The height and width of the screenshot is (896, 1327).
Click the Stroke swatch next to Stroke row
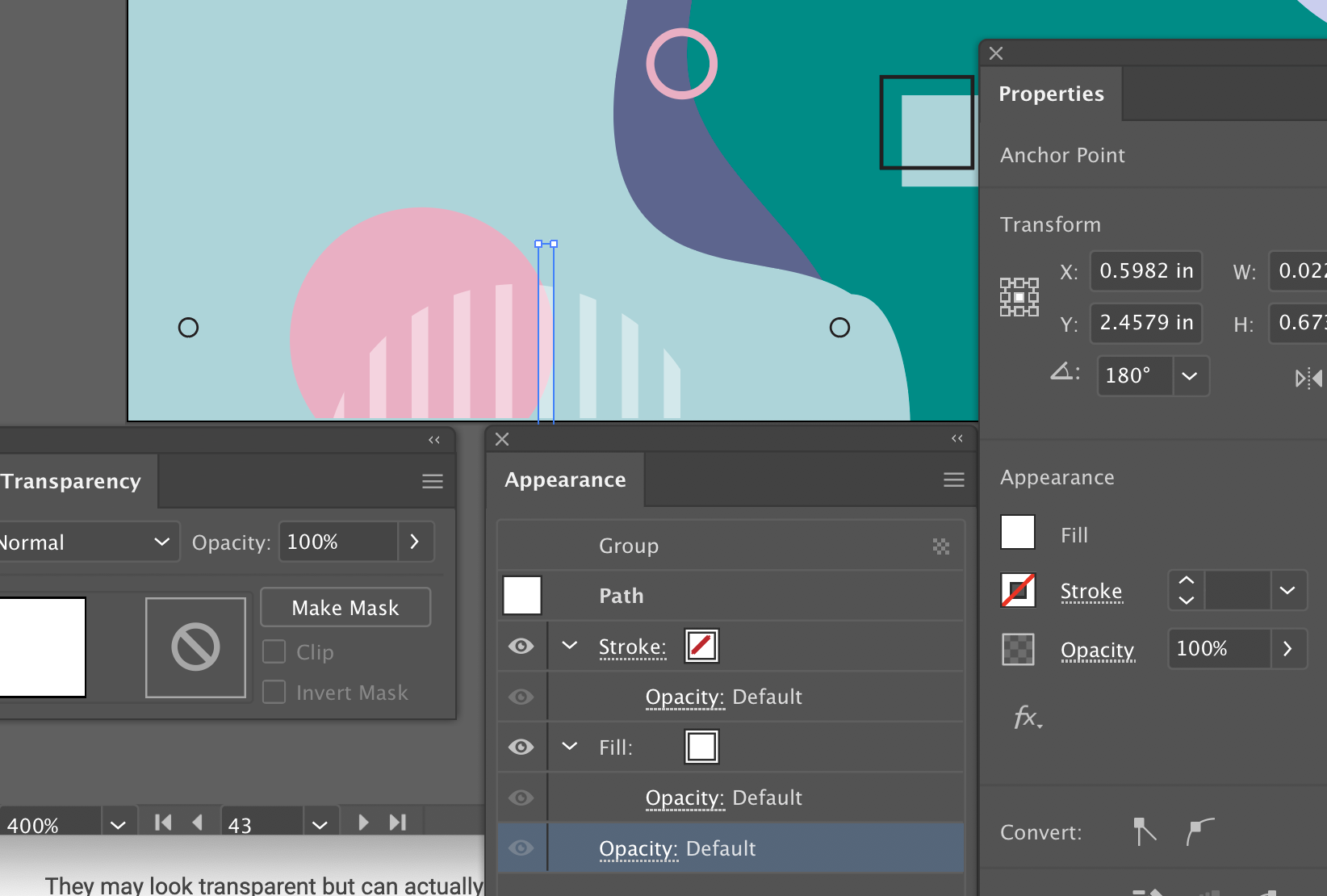pyautogui.click(x=701, y=646)
